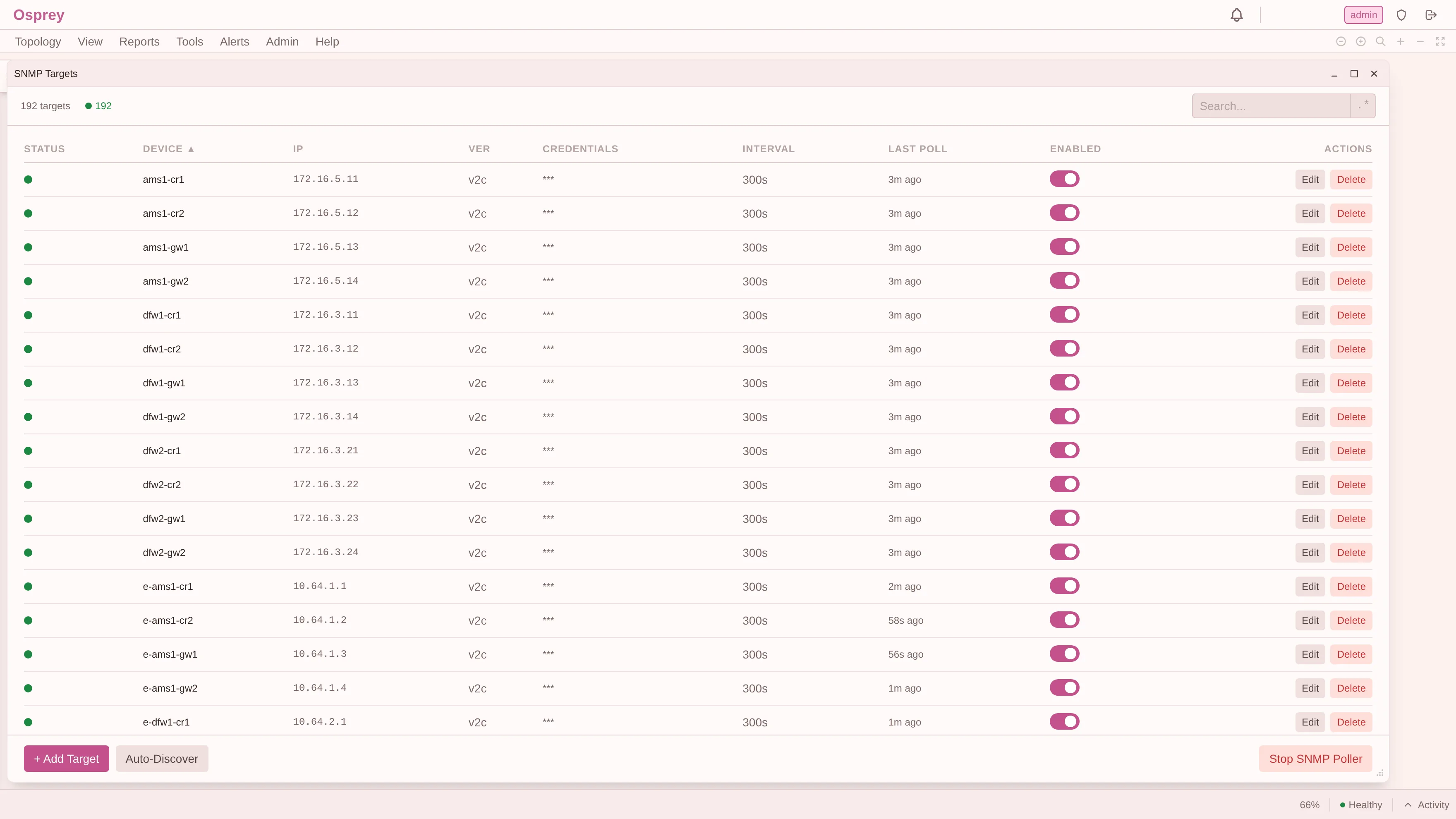Edit the ams1-cr2 target

(x=1310, y=214)
